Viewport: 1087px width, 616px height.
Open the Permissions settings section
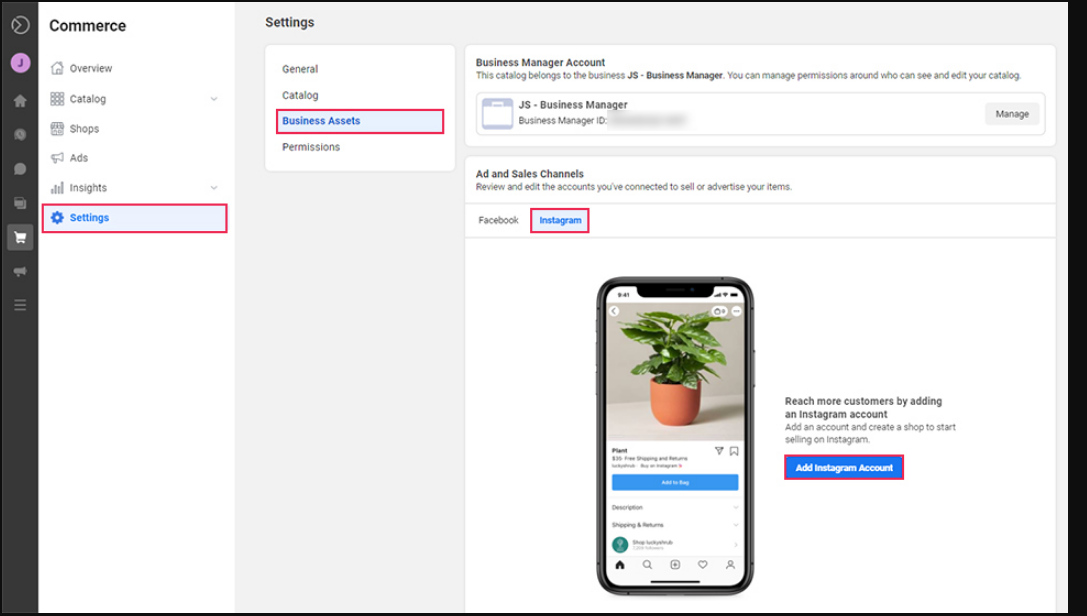(311, 147)
